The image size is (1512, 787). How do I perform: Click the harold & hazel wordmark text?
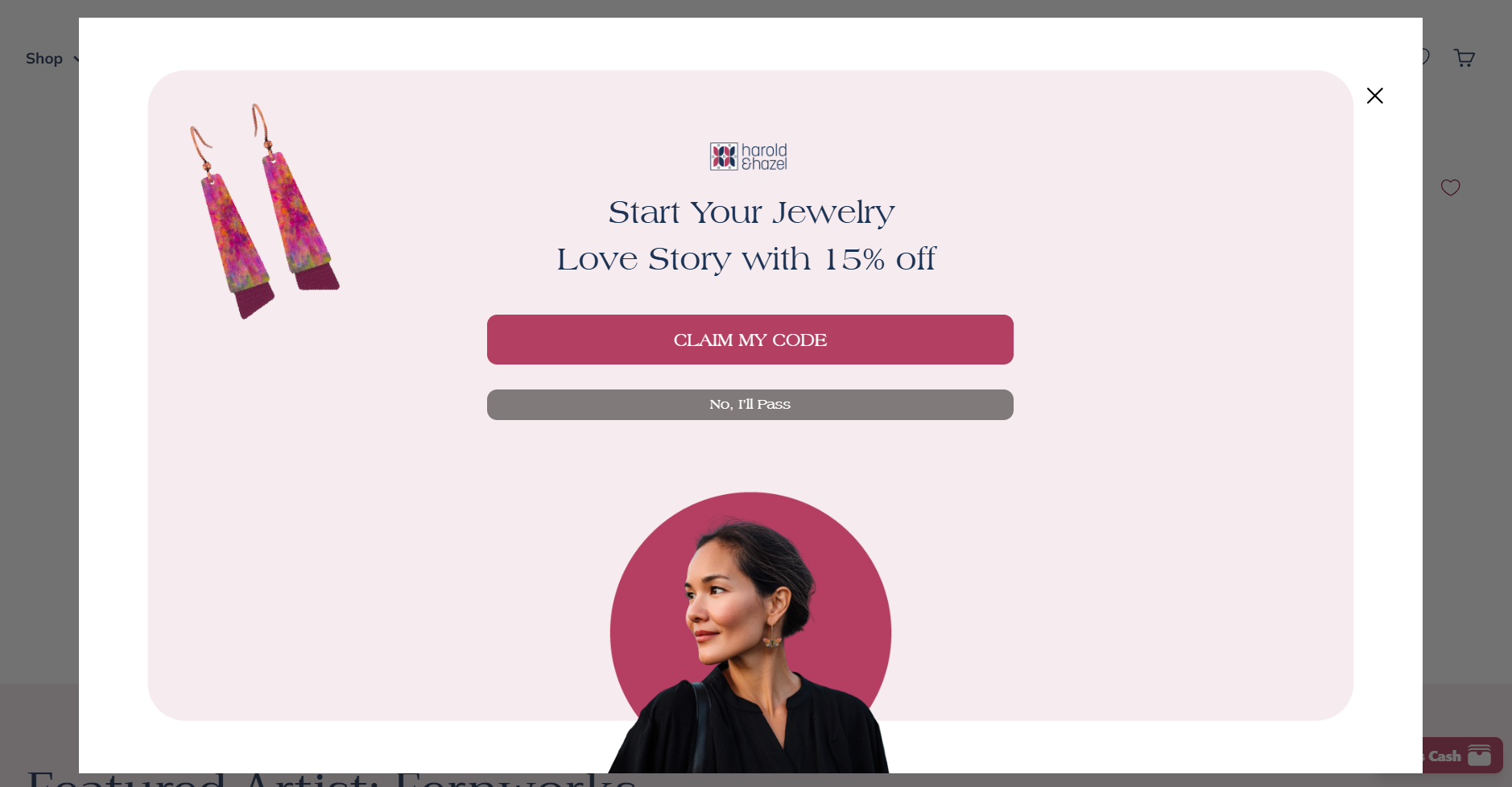coord(764,157)
